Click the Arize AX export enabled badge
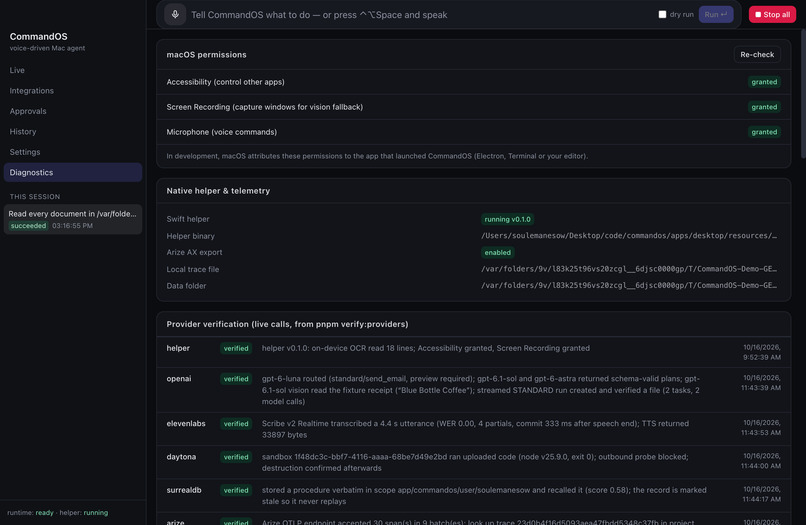This screenshot has width=806, height=525. point(498,252)
